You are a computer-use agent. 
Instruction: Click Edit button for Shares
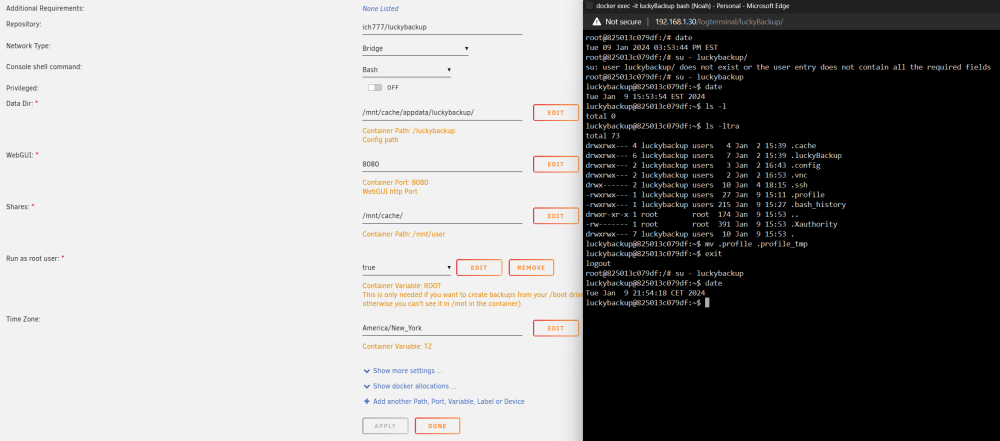[x=555, y=216]
